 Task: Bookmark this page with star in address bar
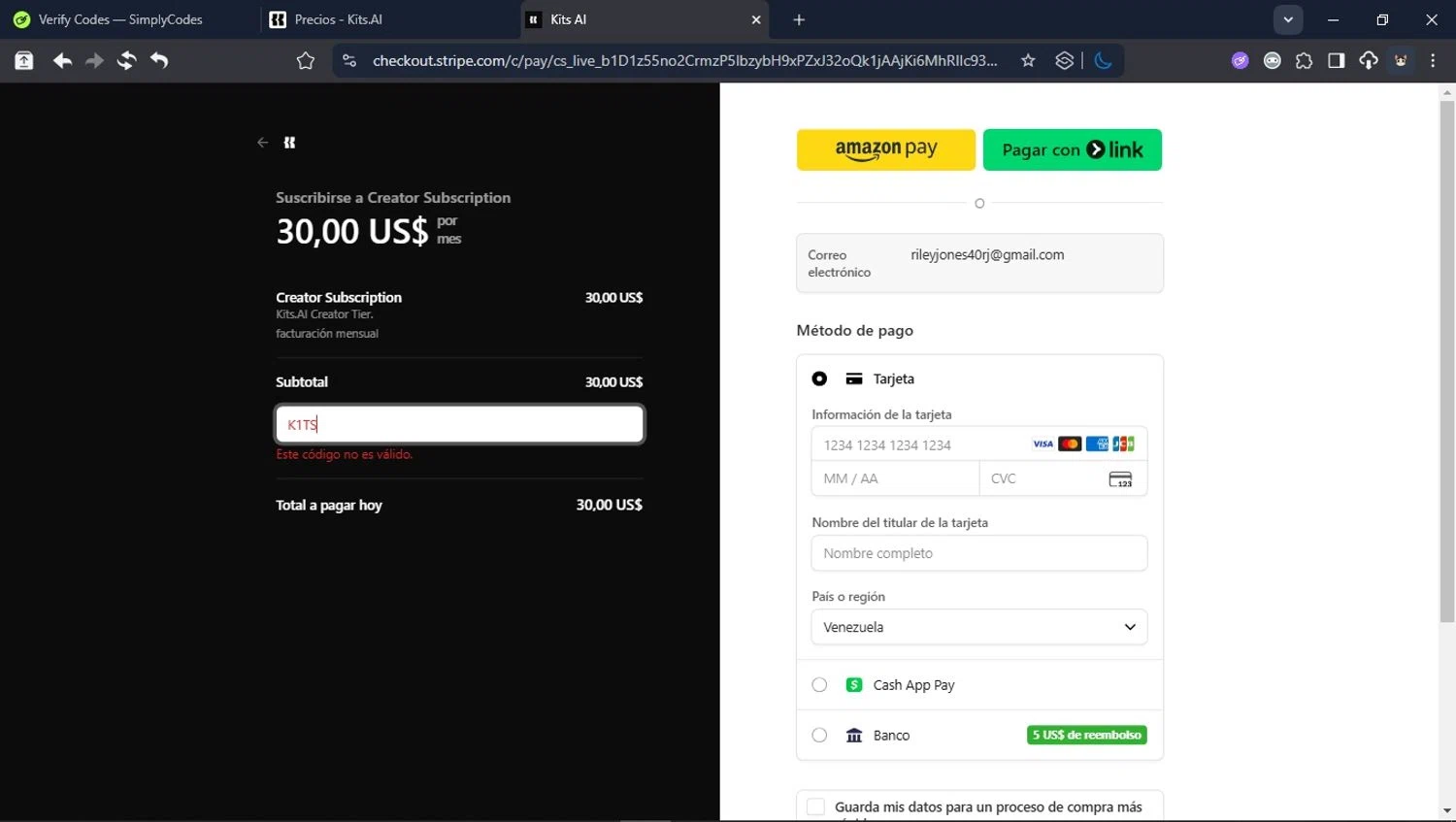pyautogui.click(x=1028, y=61)
